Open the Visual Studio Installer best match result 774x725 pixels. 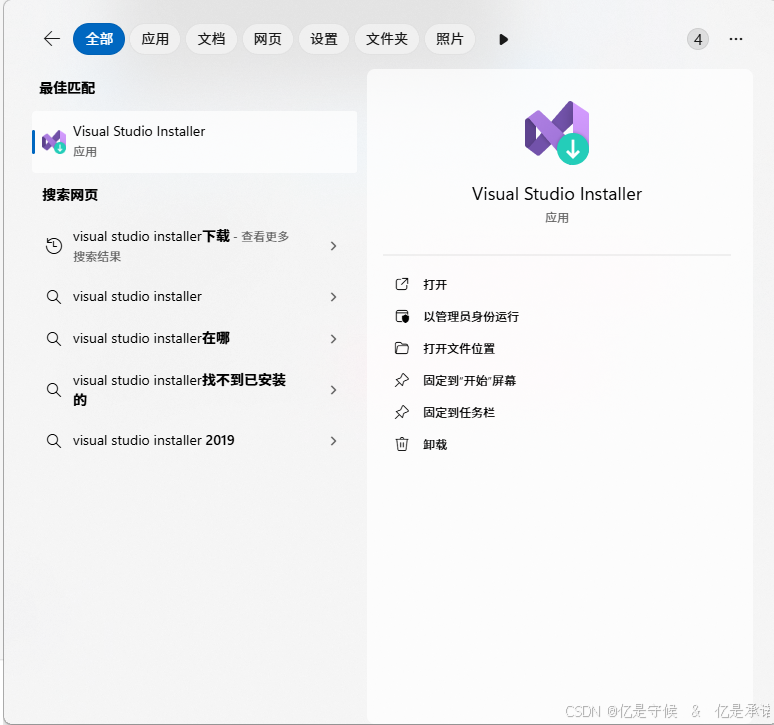194,142
